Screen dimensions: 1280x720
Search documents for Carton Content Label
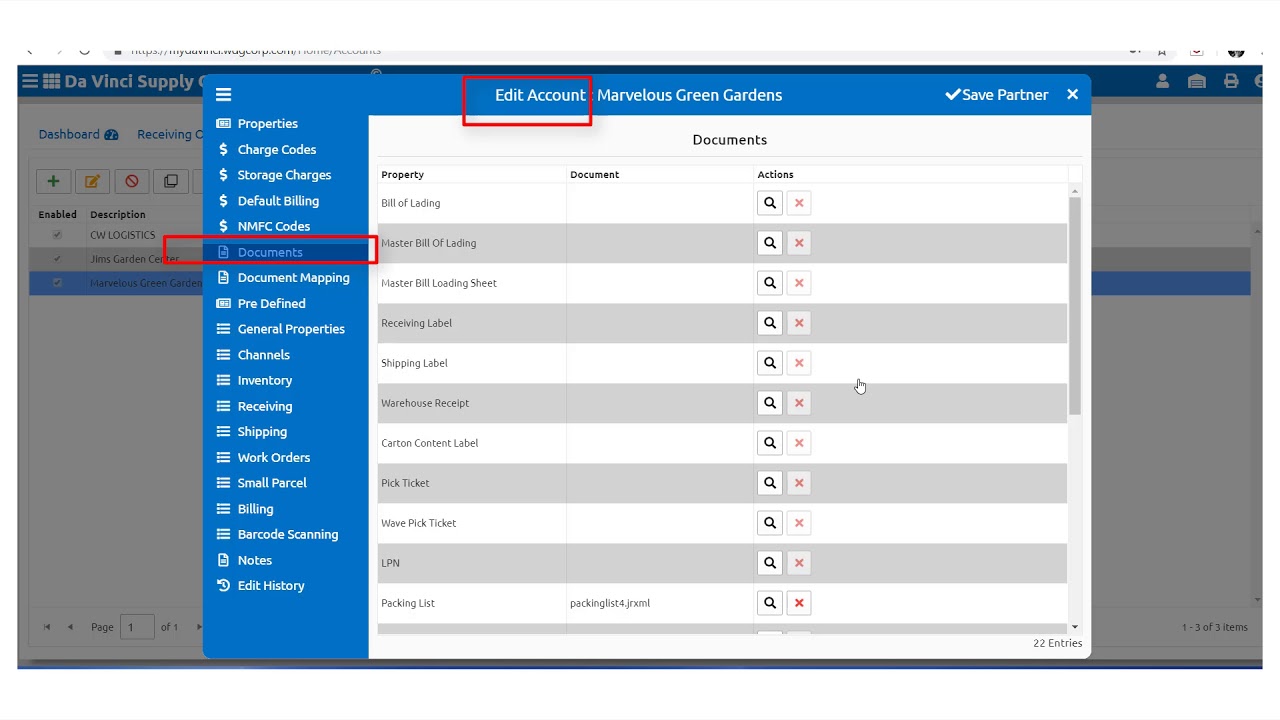pyautogui.click(x=770, y=443)
